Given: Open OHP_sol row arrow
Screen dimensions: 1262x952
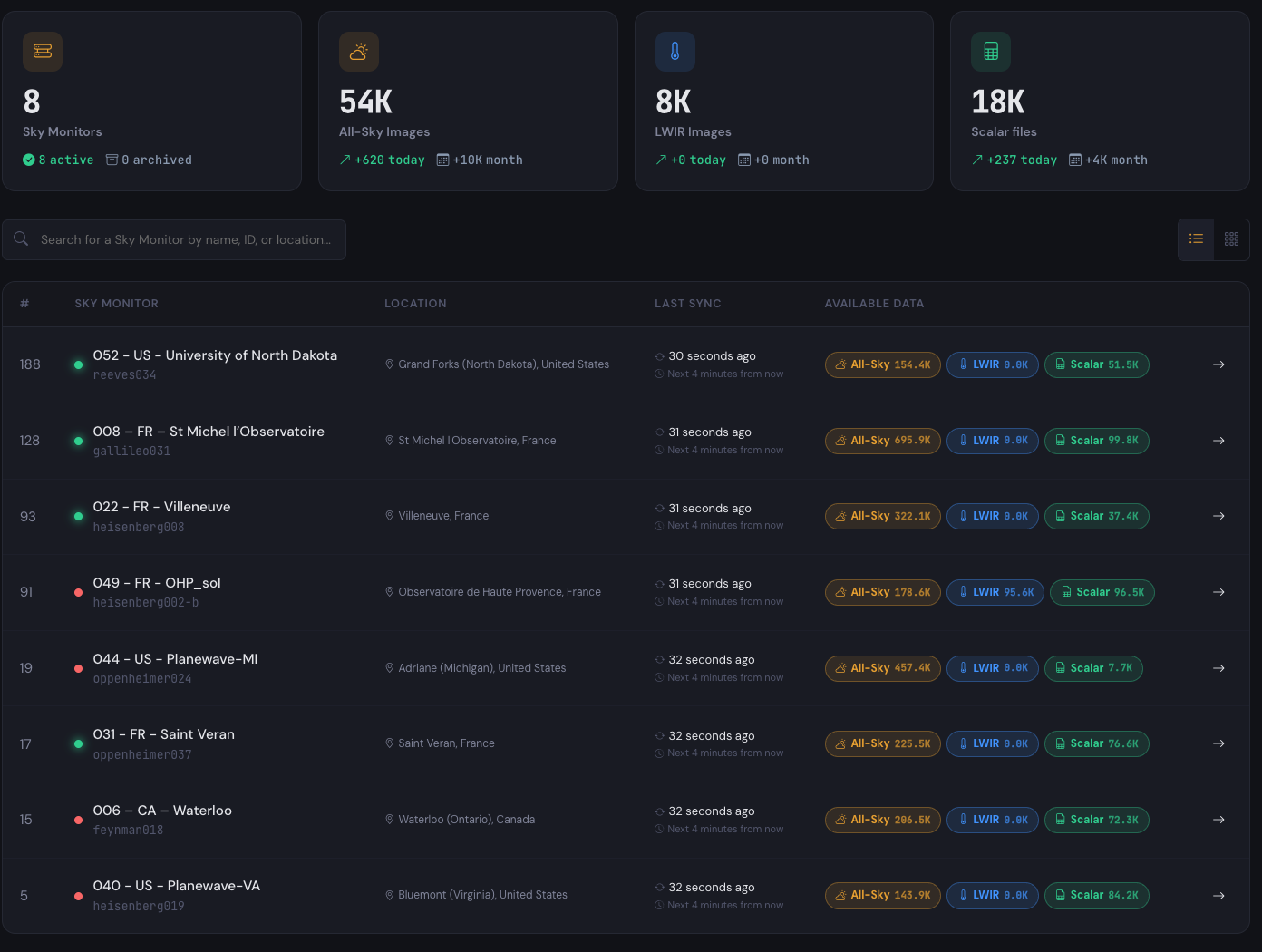Looking at the screenshot, I should coord(1218,592).
